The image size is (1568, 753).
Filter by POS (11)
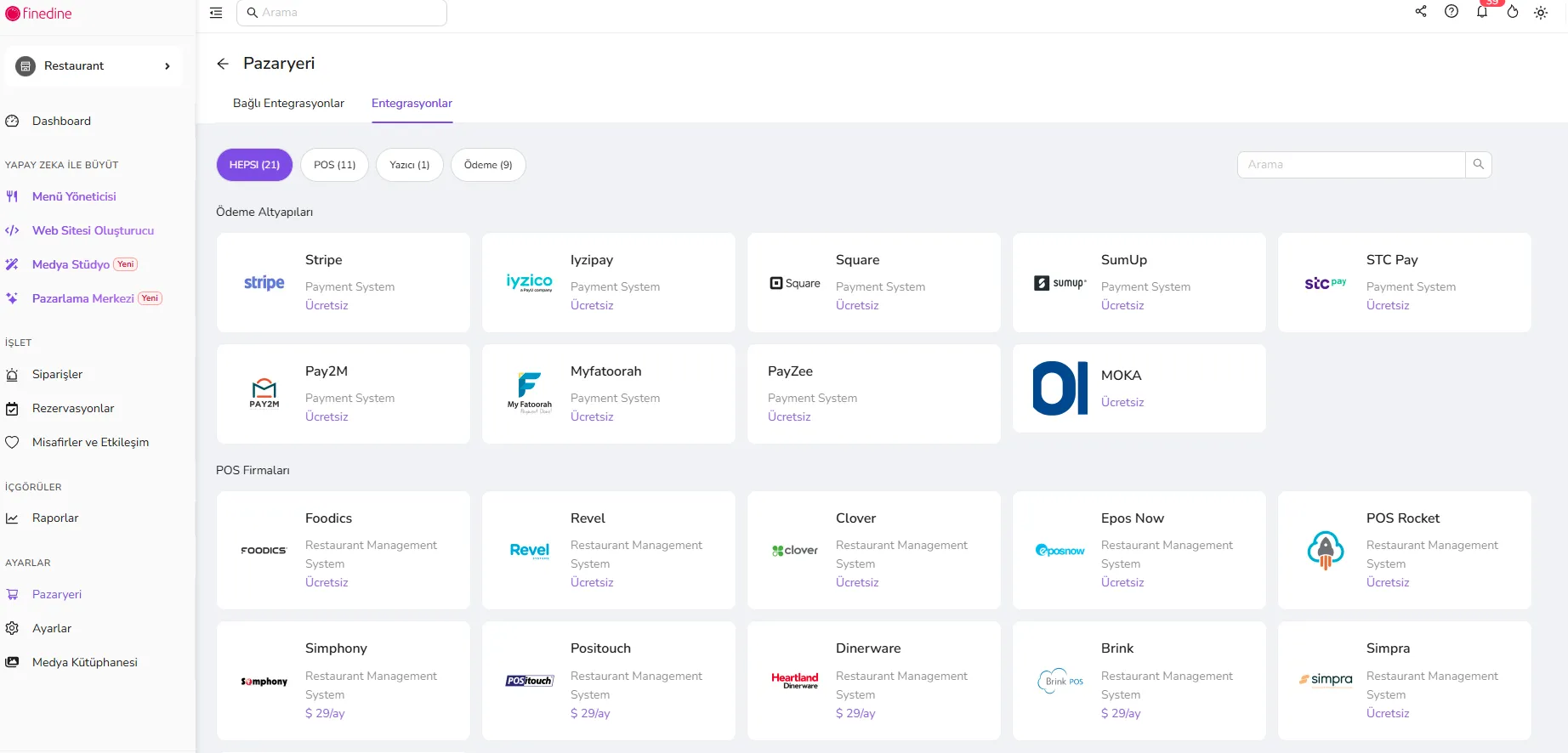[334, 165]
